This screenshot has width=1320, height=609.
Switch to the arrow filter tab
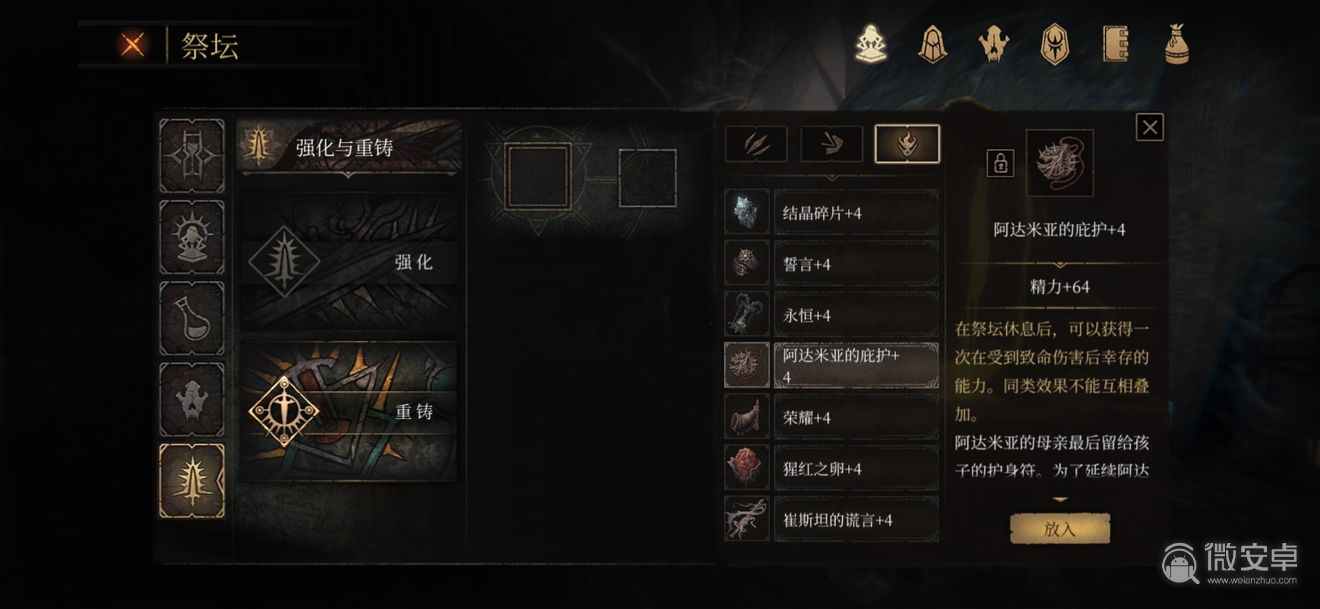(832, 144)
